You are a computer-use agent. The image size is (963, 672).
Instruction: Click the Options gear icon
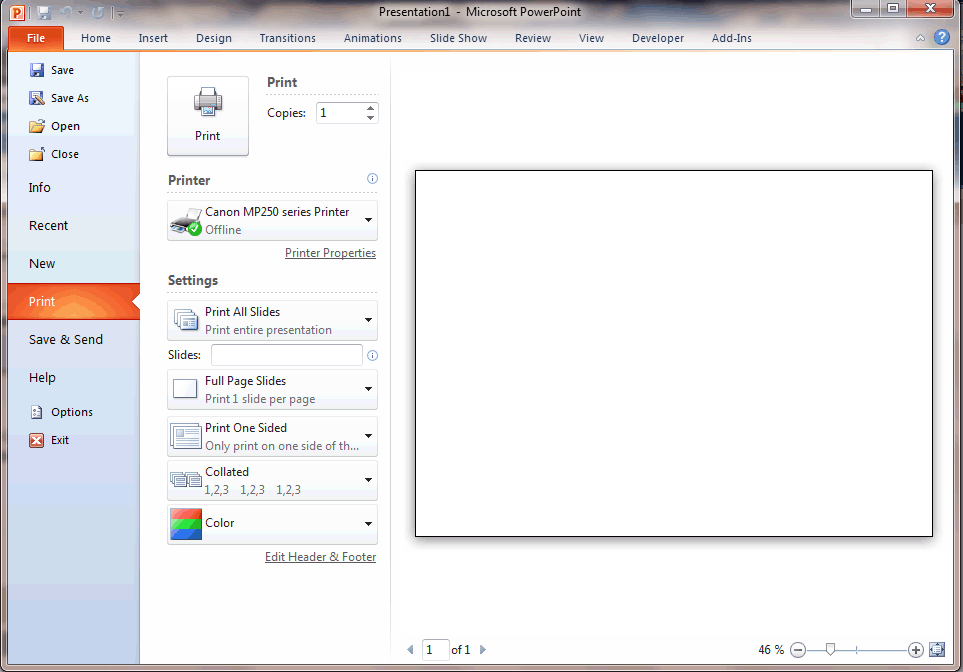click(x=36, y=411)
